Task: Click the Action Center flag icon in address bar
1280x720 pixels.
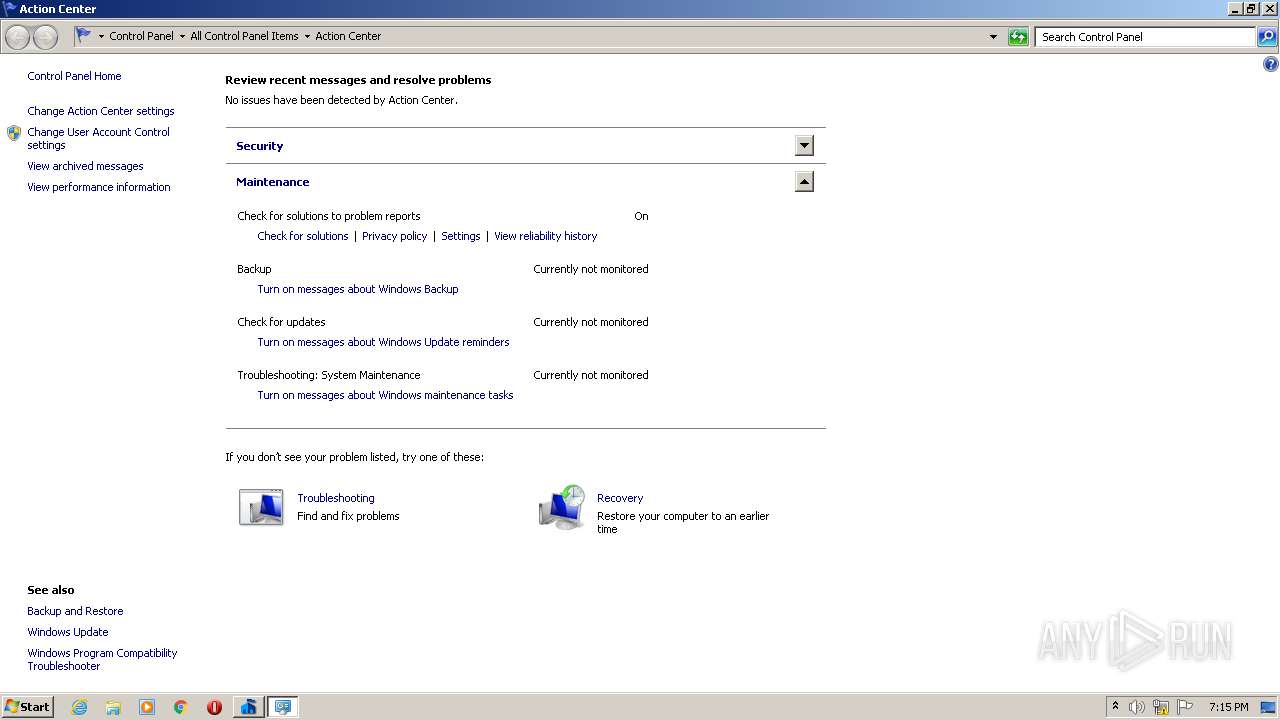Action: (x=84, y=36)
